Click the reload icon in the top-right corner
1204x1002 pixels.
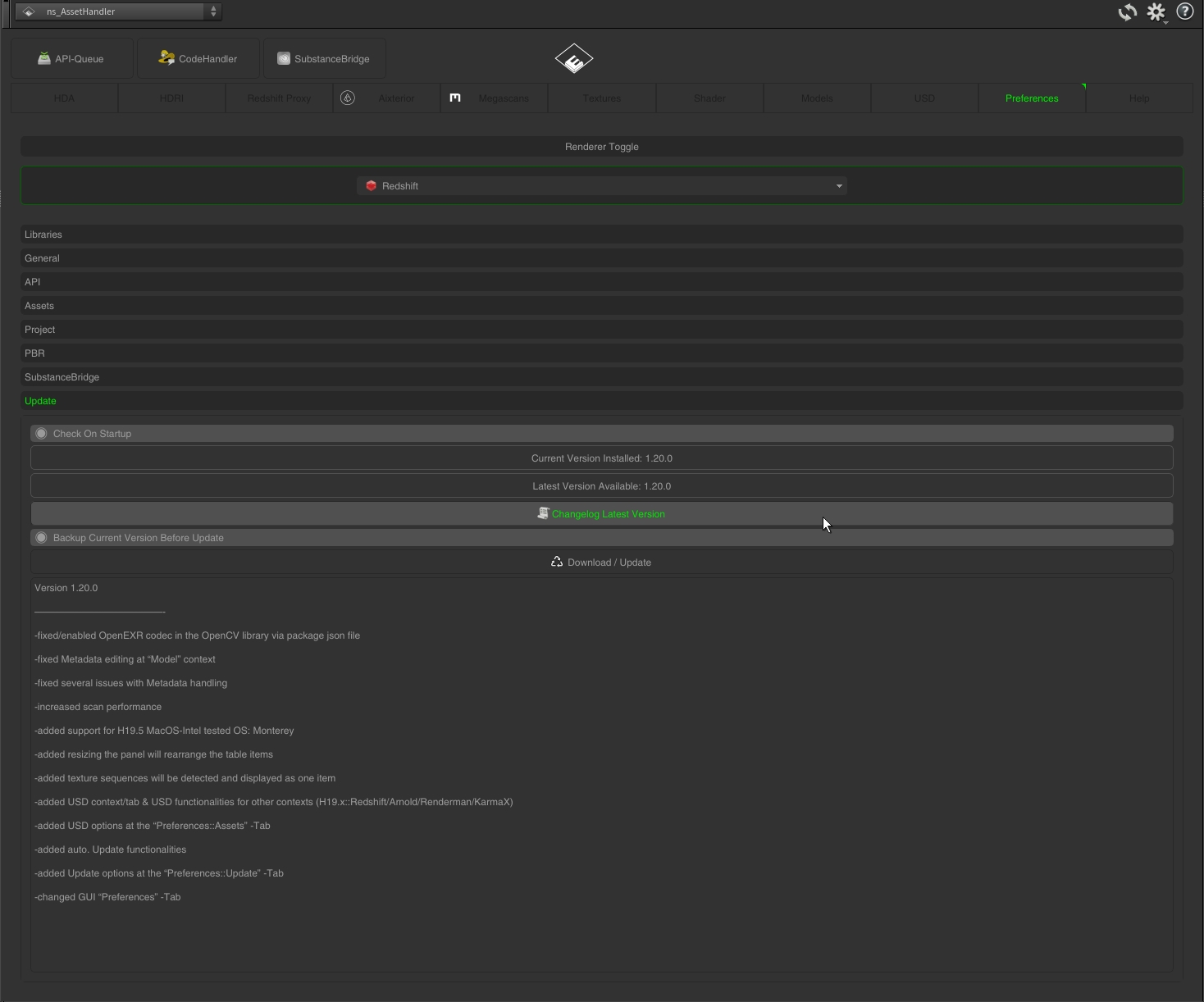click(x=1128, y=12)
